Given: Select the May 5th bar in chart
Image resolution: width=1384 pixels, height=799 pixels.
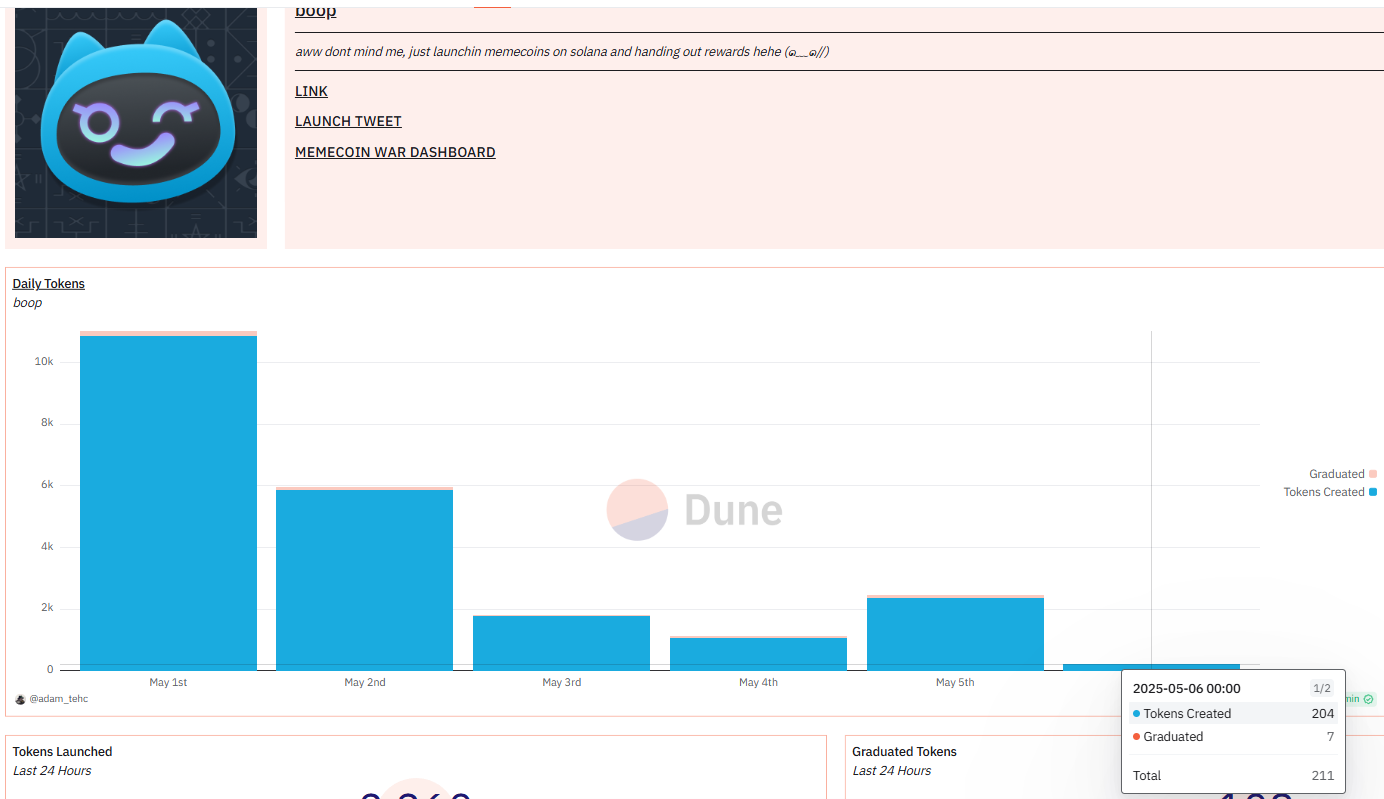Looking at the screenshot, I should (955, 633).
